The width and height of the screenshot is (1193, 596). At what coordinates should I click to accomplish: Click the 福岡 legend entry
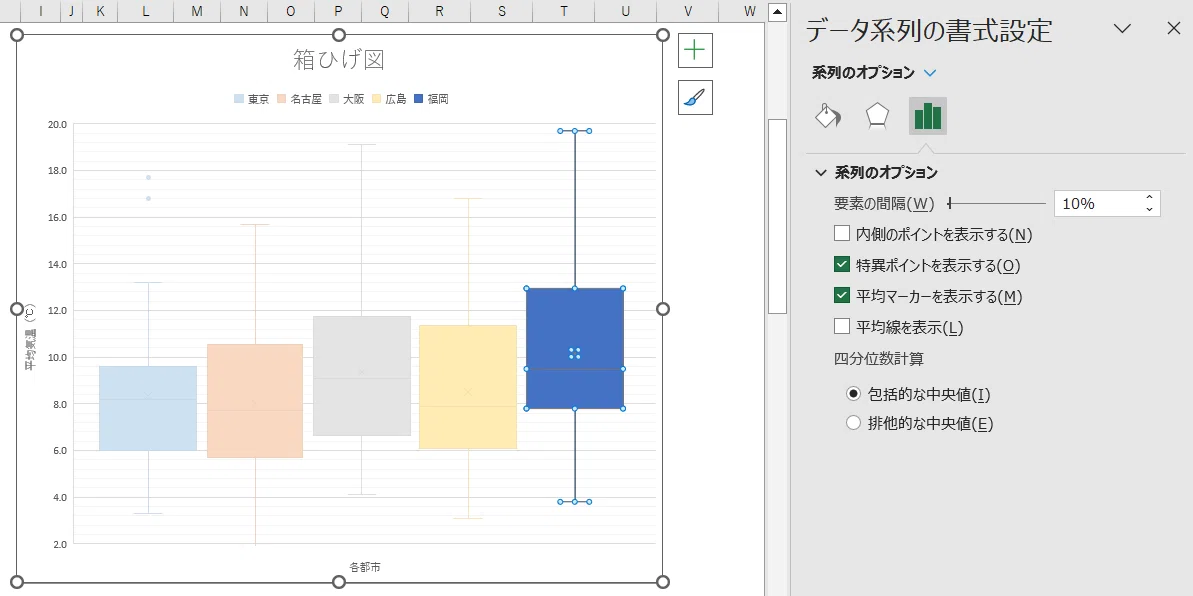coord(431,99)
